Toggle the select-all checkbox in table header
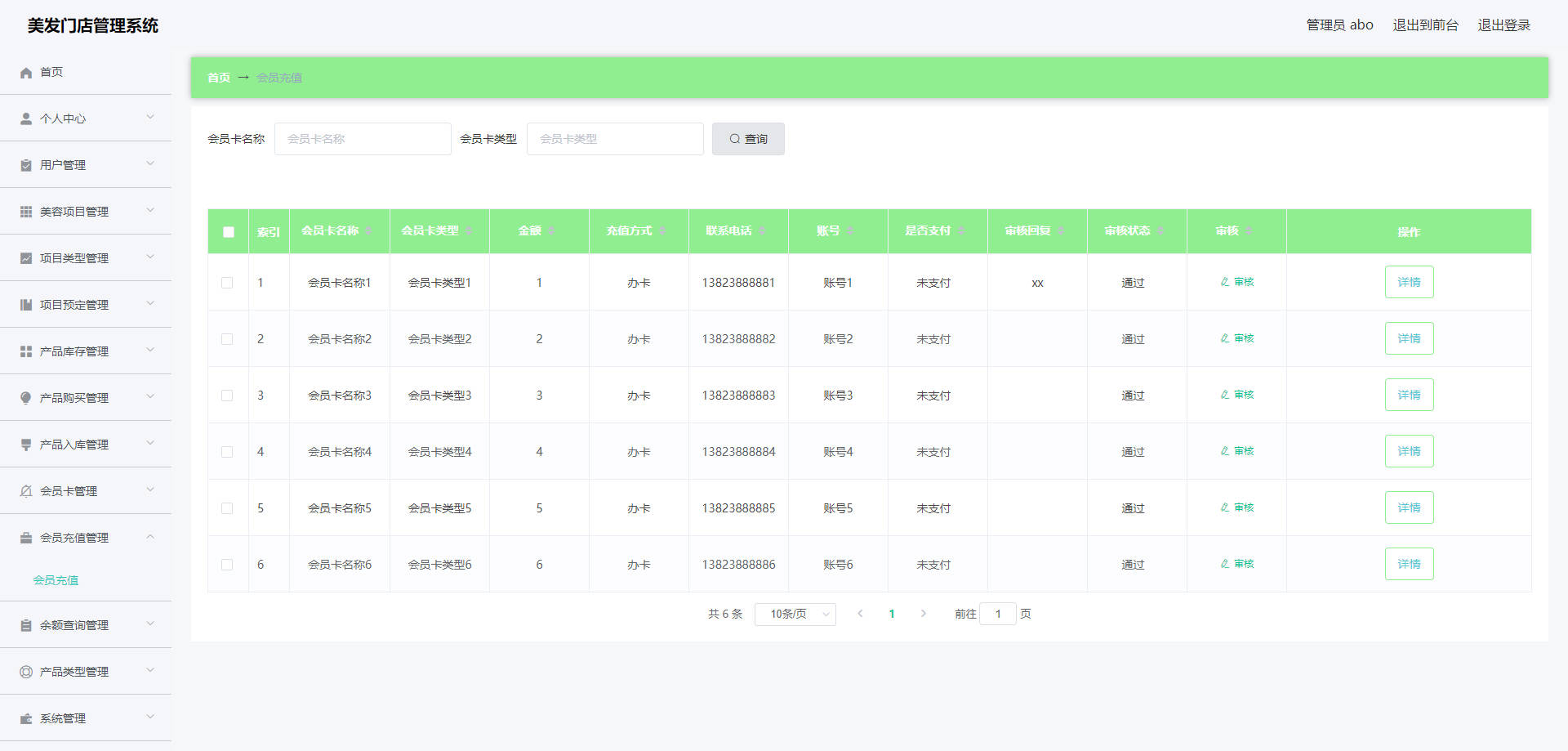This screenshot has width=1568, height=751. [229, 232]
